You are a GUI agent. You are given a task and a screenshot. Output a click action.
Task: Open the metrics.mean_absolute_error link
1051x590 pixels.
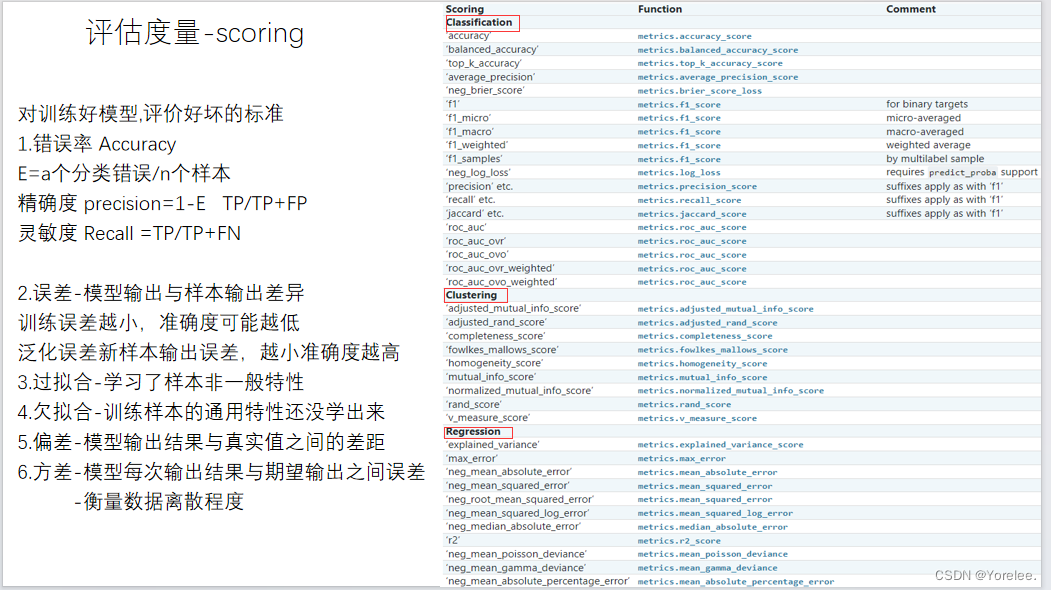(707, 473)
